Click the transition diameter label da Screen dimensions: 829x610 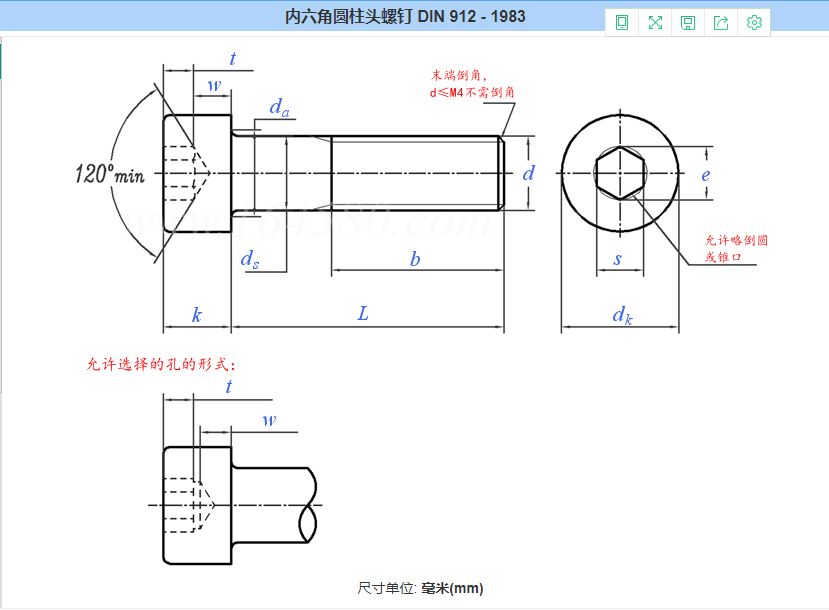point(279,108)
